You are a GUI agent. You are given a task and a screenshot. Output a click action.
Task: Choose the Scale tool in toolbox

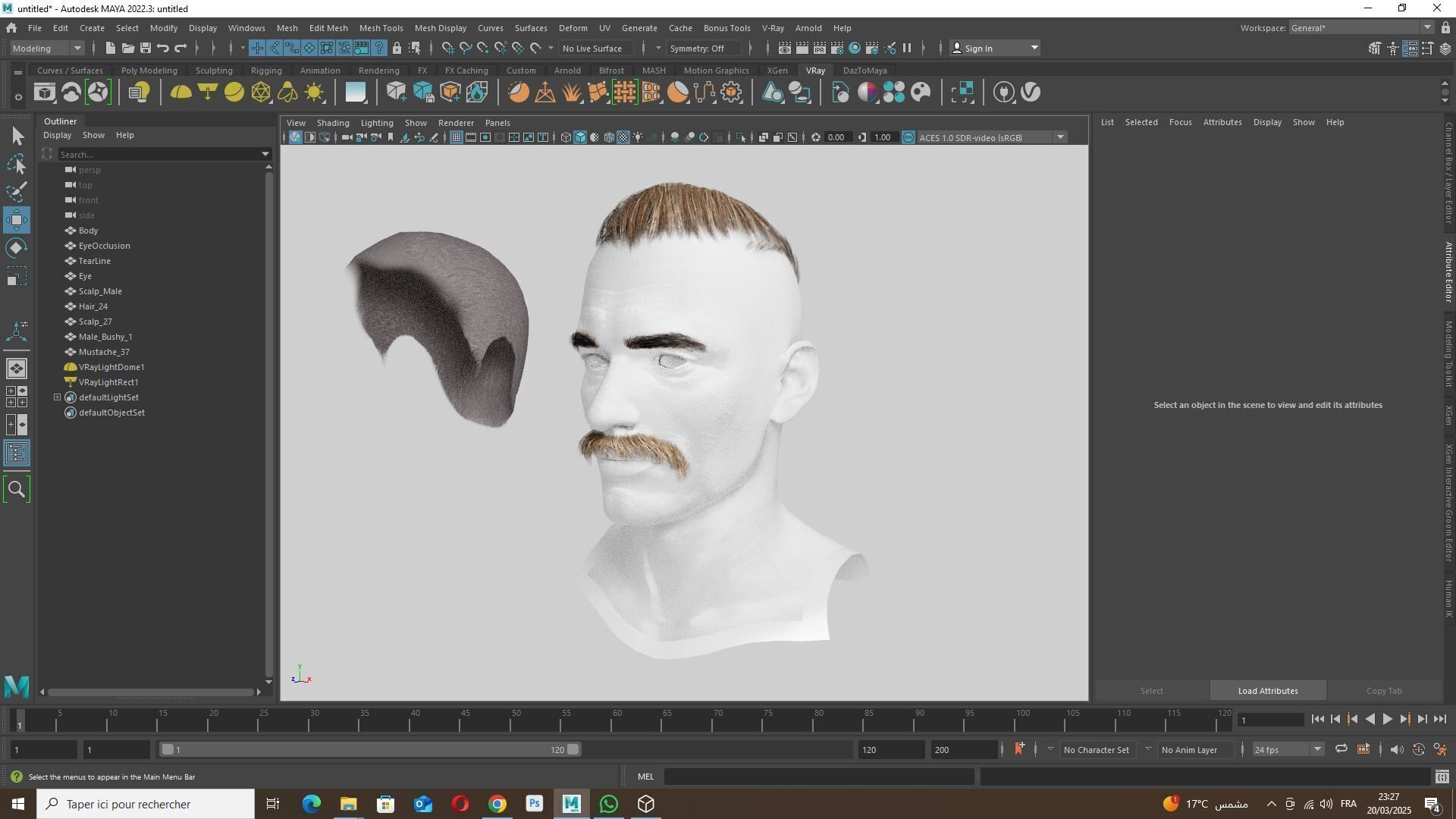tap(17, 276)
